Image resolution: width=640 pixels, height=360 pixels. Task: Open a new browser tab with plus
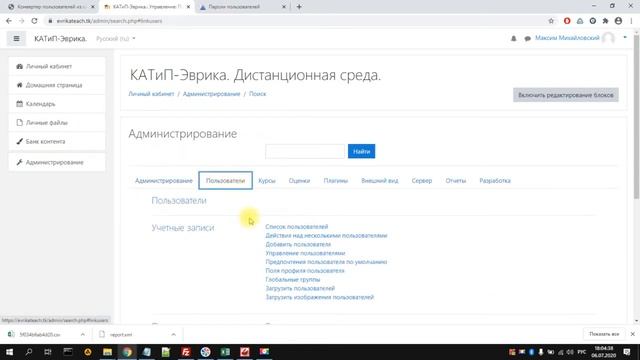[x=299, y=7]
